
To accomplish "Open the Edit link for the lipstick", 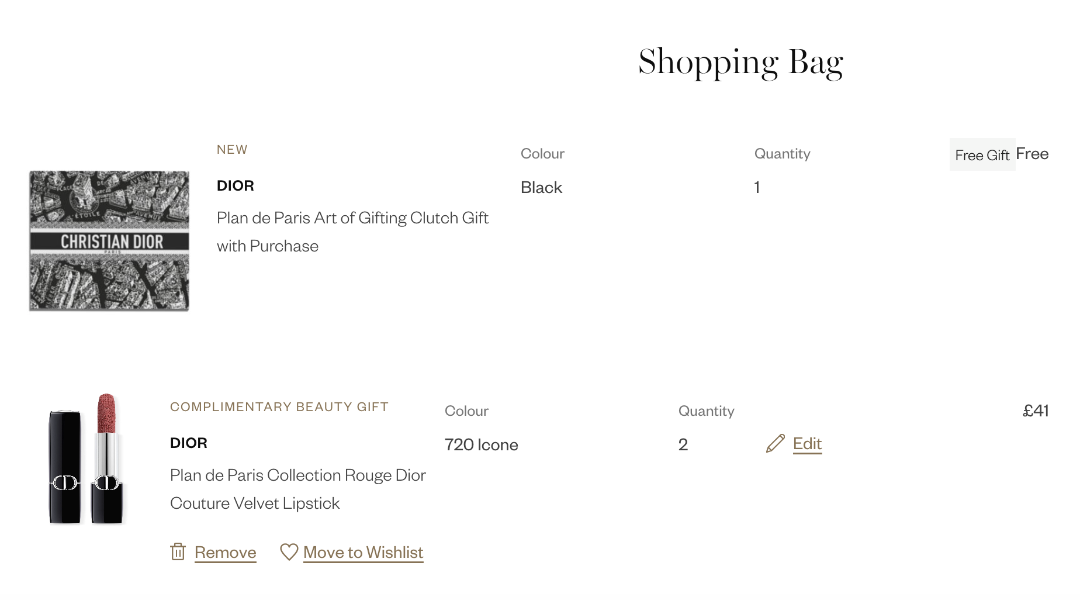I will [807, 444].
